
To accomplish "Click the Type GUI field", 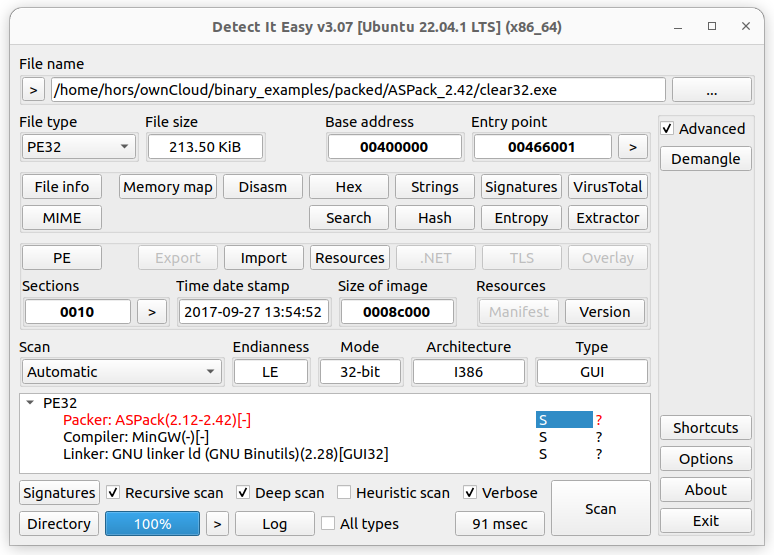I will click(x=592, y=372).
